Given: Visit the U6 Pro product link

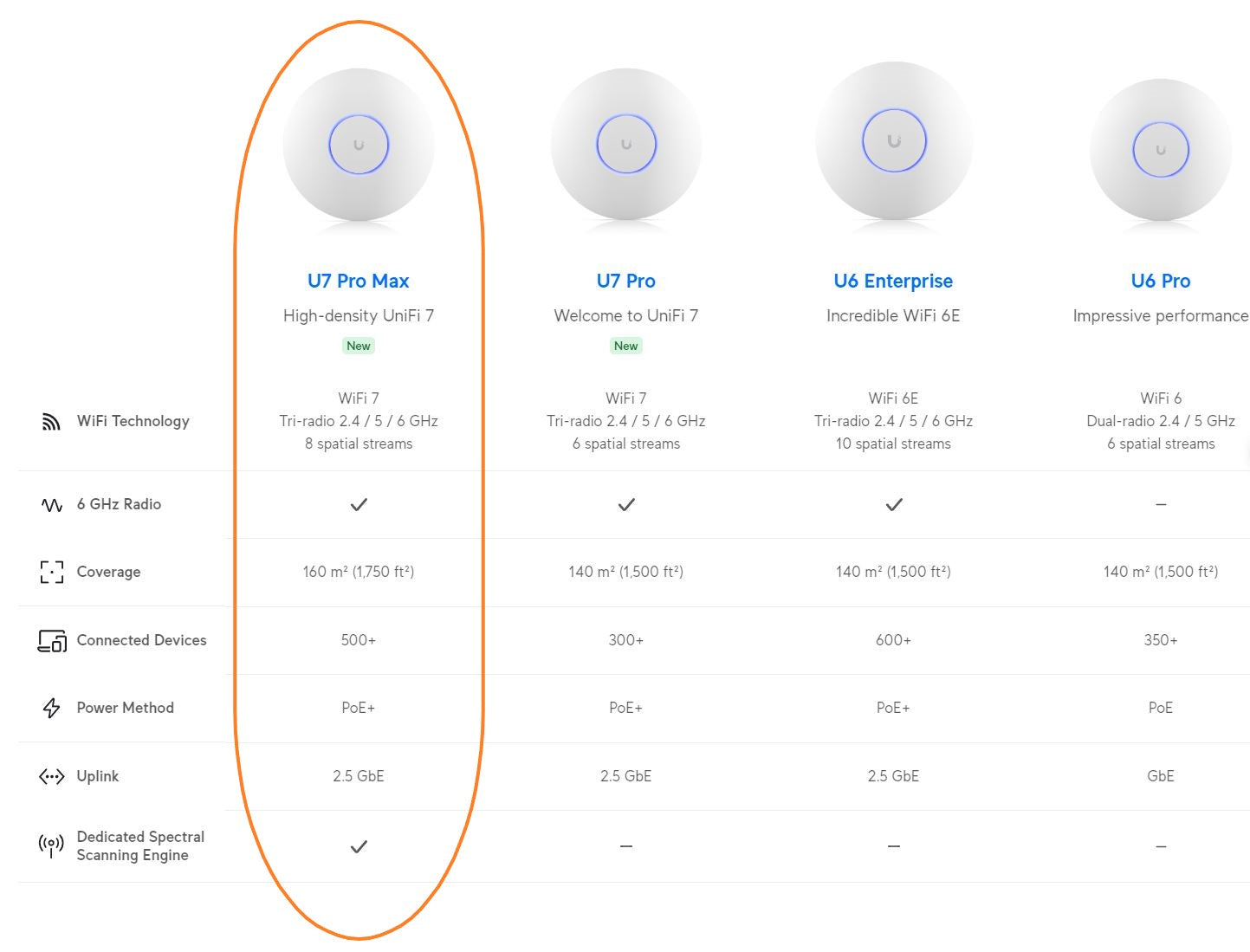Looking at the screenshot, I should click(x=1161, y=281).
